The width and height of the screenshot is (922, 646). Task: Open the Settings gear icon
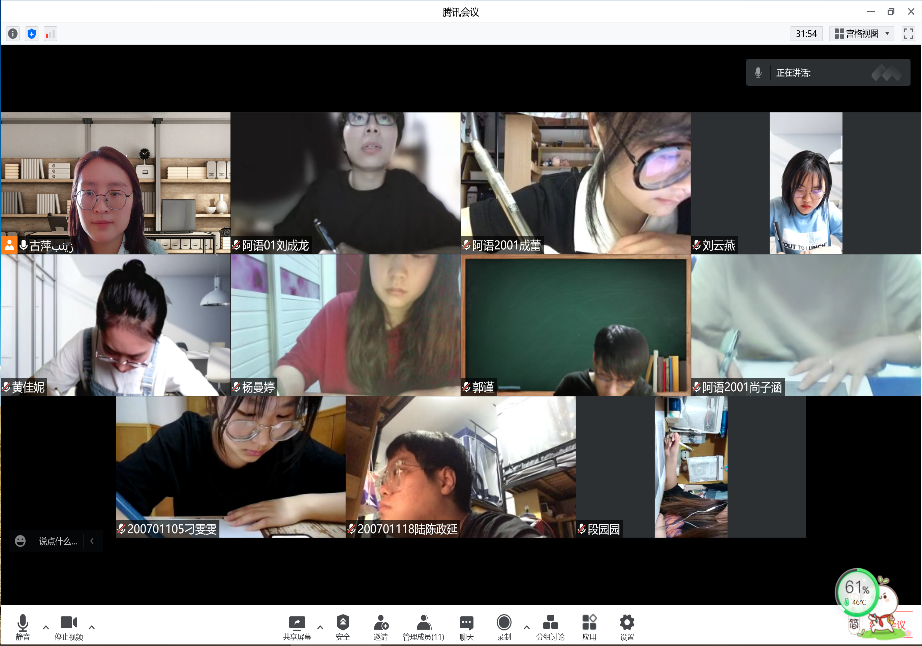(x=627, y=624)
